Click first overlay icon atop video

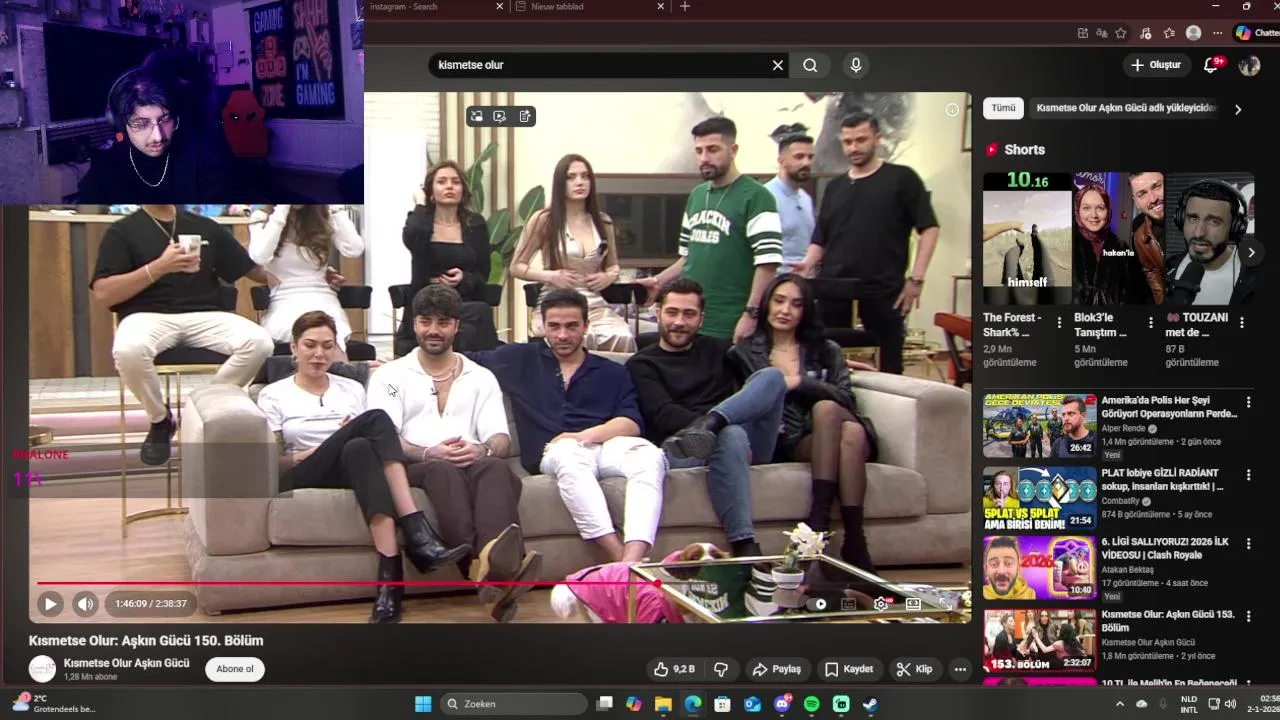477,116
